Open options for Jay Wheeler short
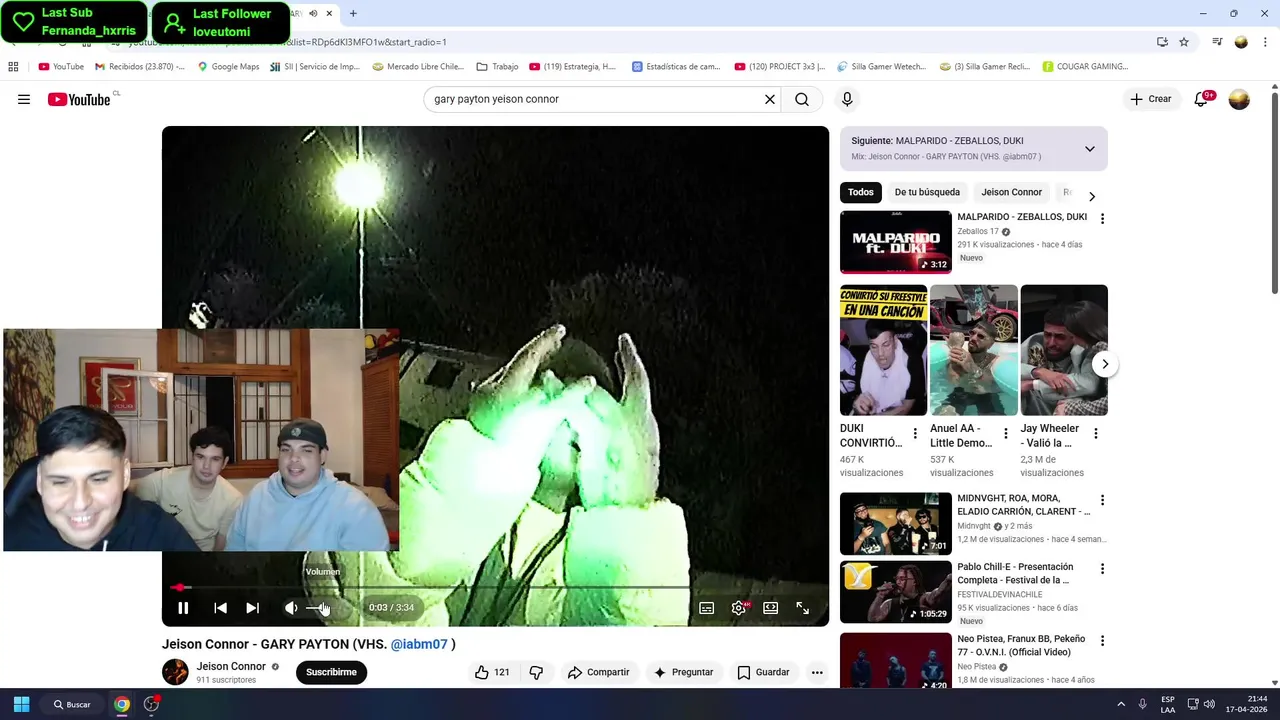The image size is (1280, 720). [x=1096, y=434]
